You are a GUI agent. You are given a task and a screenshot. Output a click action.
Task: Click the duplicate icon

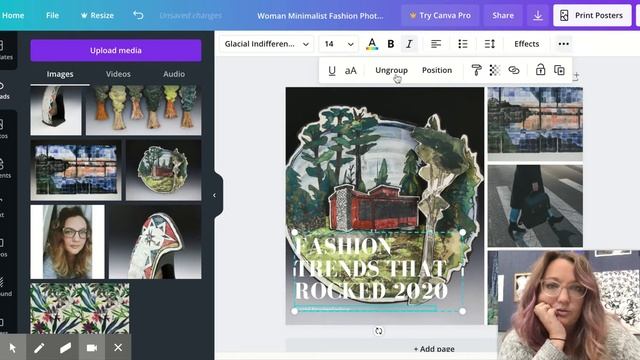point(559,70)
